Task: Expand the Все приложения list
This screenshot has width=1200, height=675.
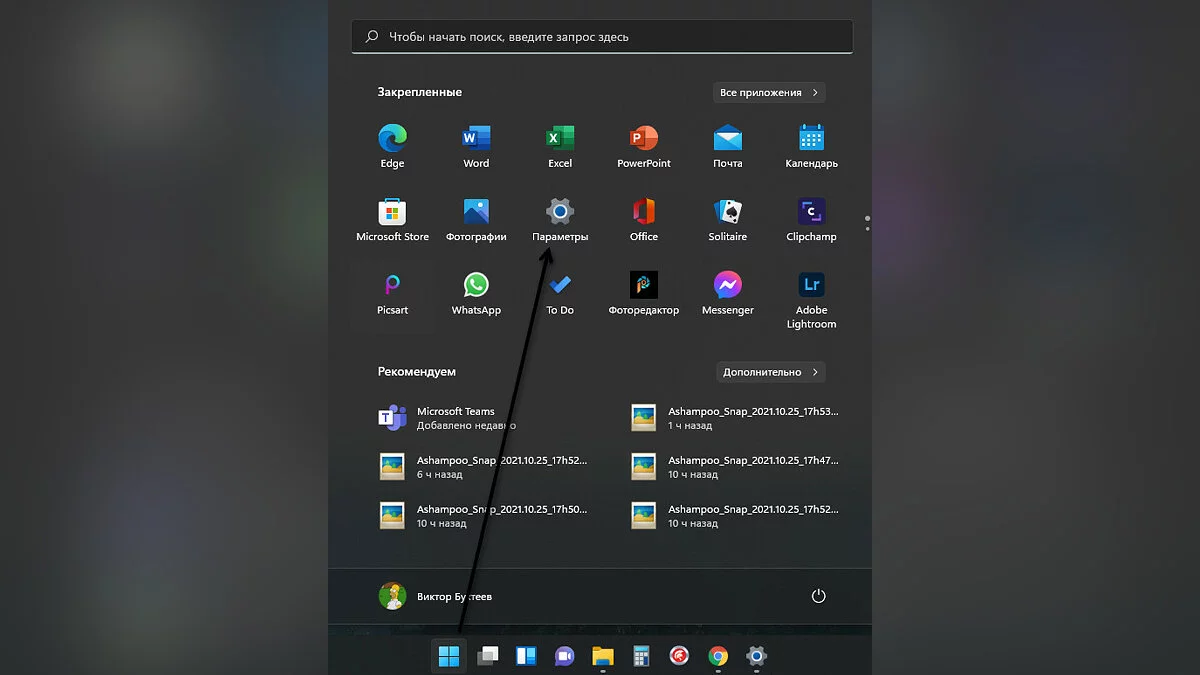Action: tap(770, 92)
